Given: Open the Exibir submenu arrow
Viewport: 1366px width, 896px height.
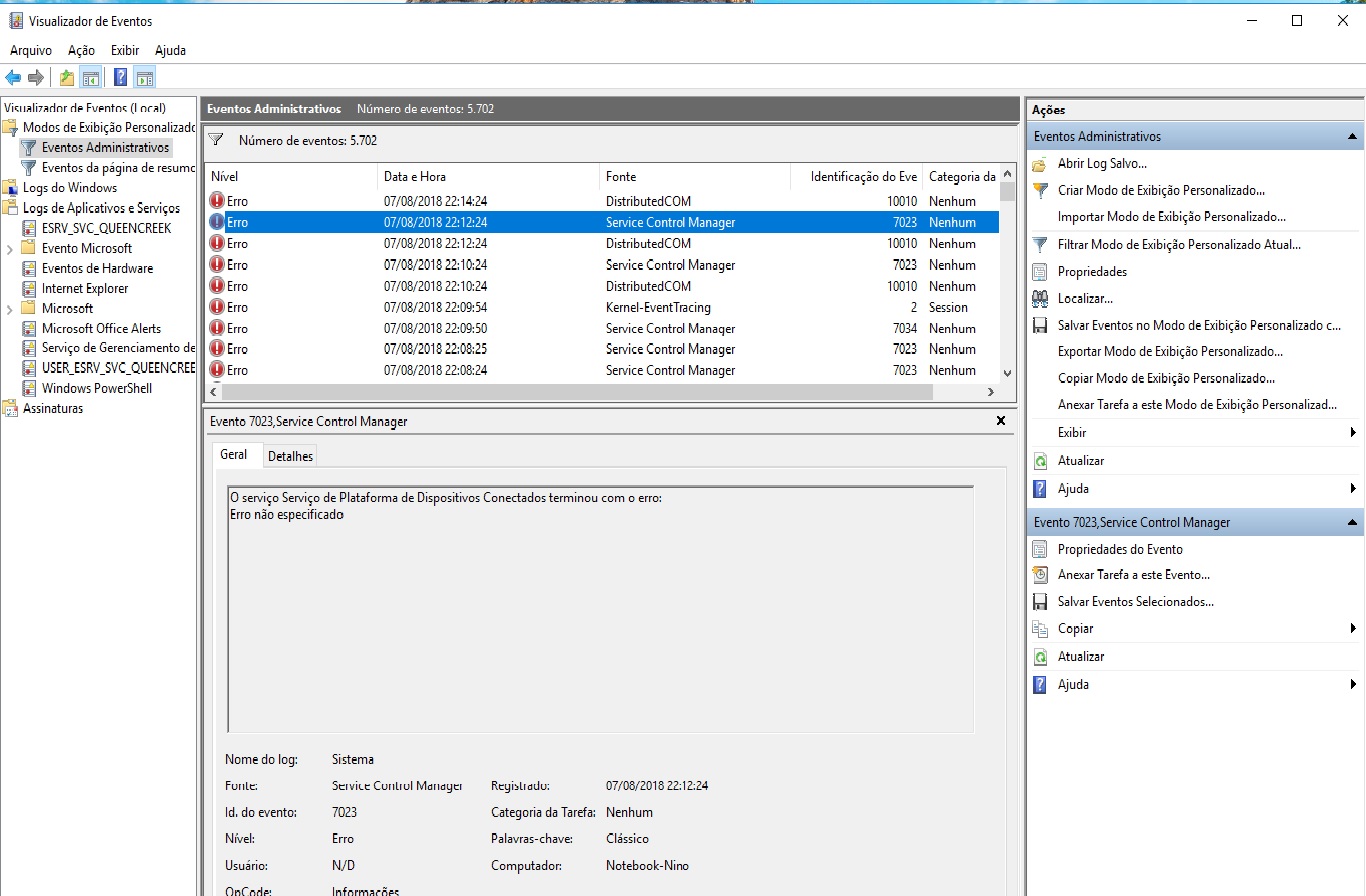Looking at the screenshot, I should click(x=1353, y=433).
